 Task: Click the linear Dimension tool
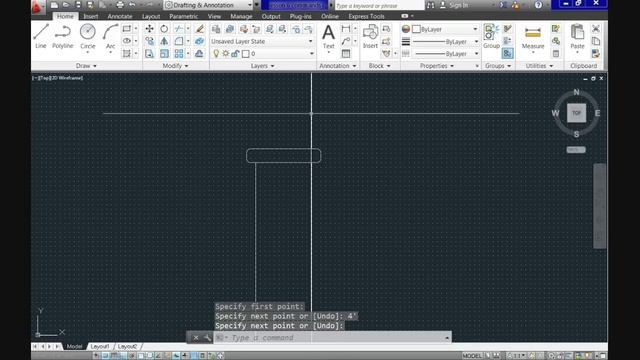(x=346, y=29)
